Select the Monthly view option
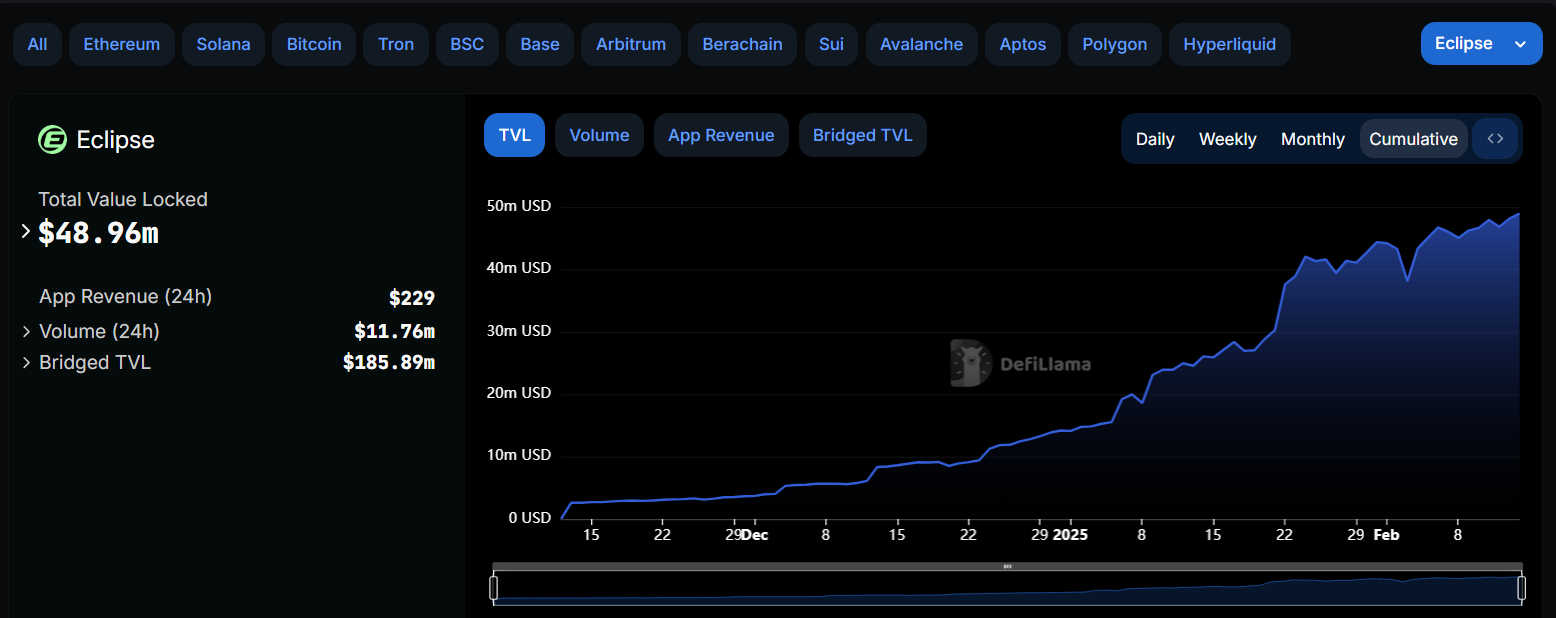1556x618 pixels. [x=1312, y=139]
